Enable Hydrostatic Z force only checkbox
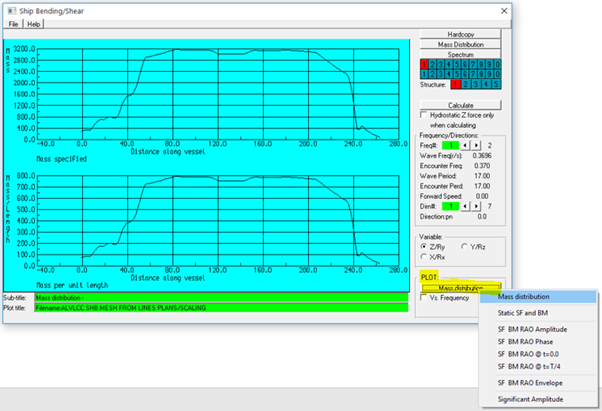The width and height of the screenshot is (602, 411). pos(422,115)
